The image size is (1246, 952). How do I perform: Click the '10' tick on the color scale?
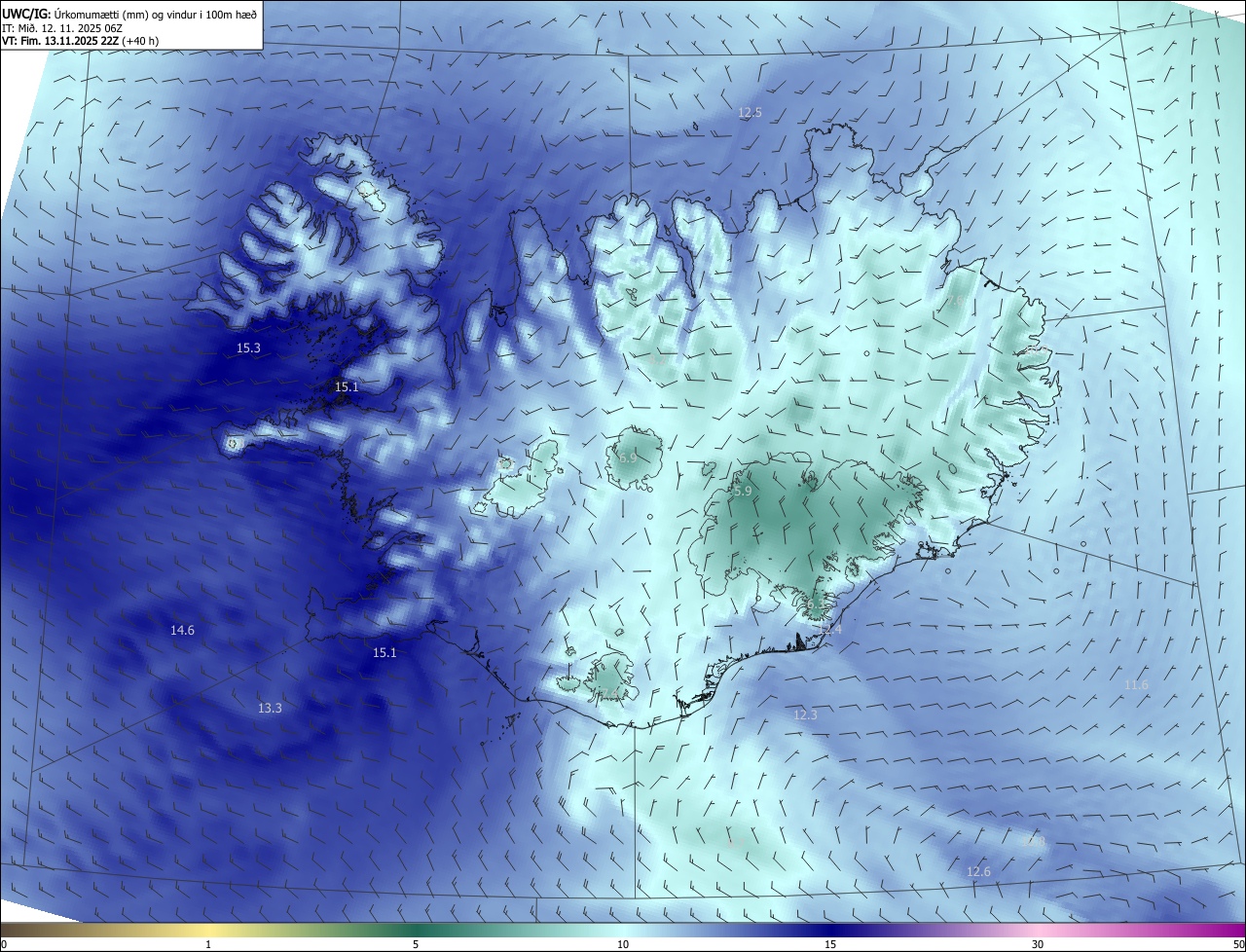click(x=623, y=945)
